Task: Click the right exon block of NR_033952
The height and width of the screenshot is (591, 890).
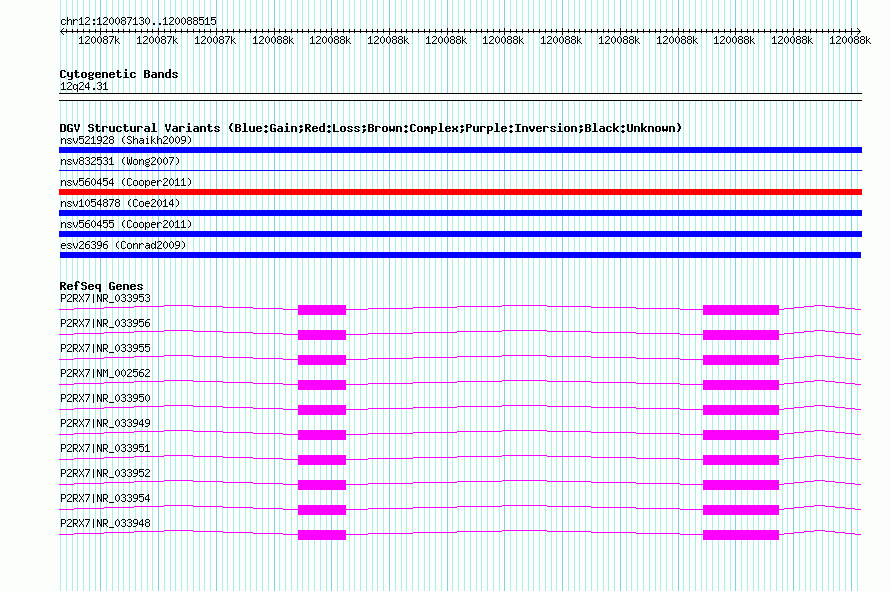Action: [741, 485]
